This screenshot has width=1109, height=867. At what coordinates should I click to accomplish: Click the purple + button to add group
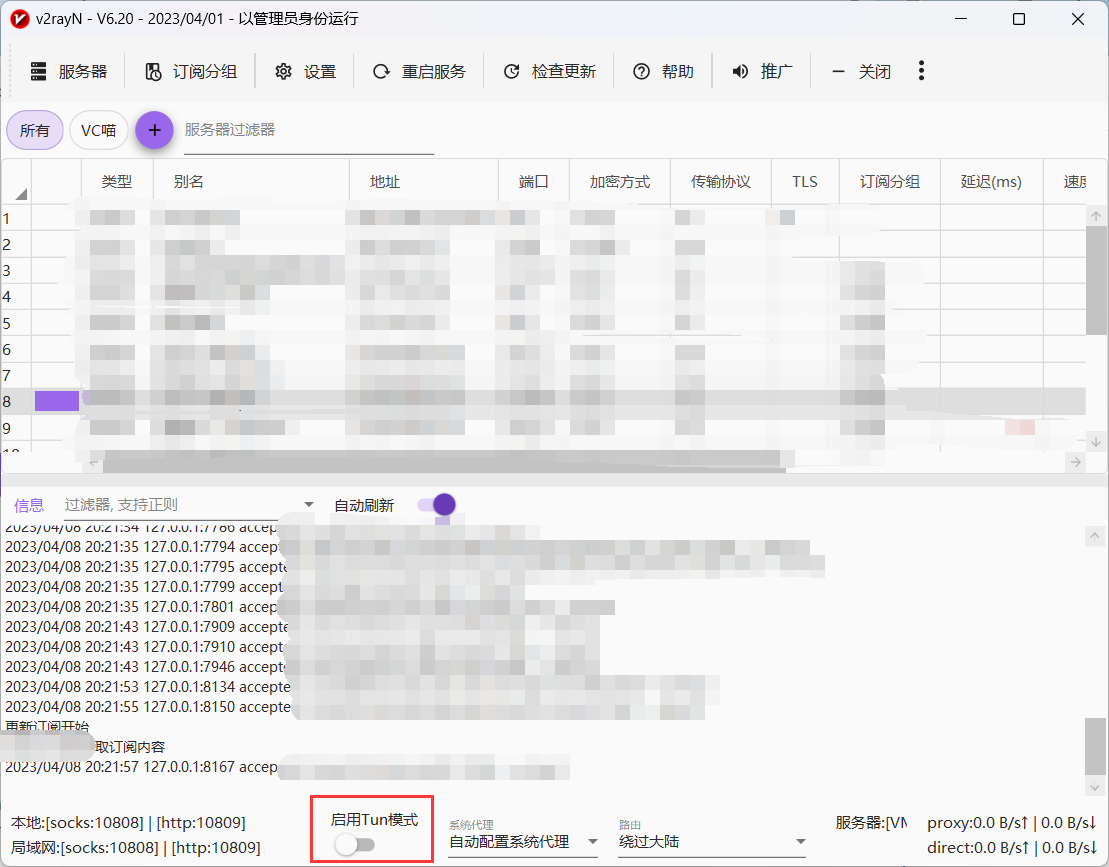tap(154, 130)
